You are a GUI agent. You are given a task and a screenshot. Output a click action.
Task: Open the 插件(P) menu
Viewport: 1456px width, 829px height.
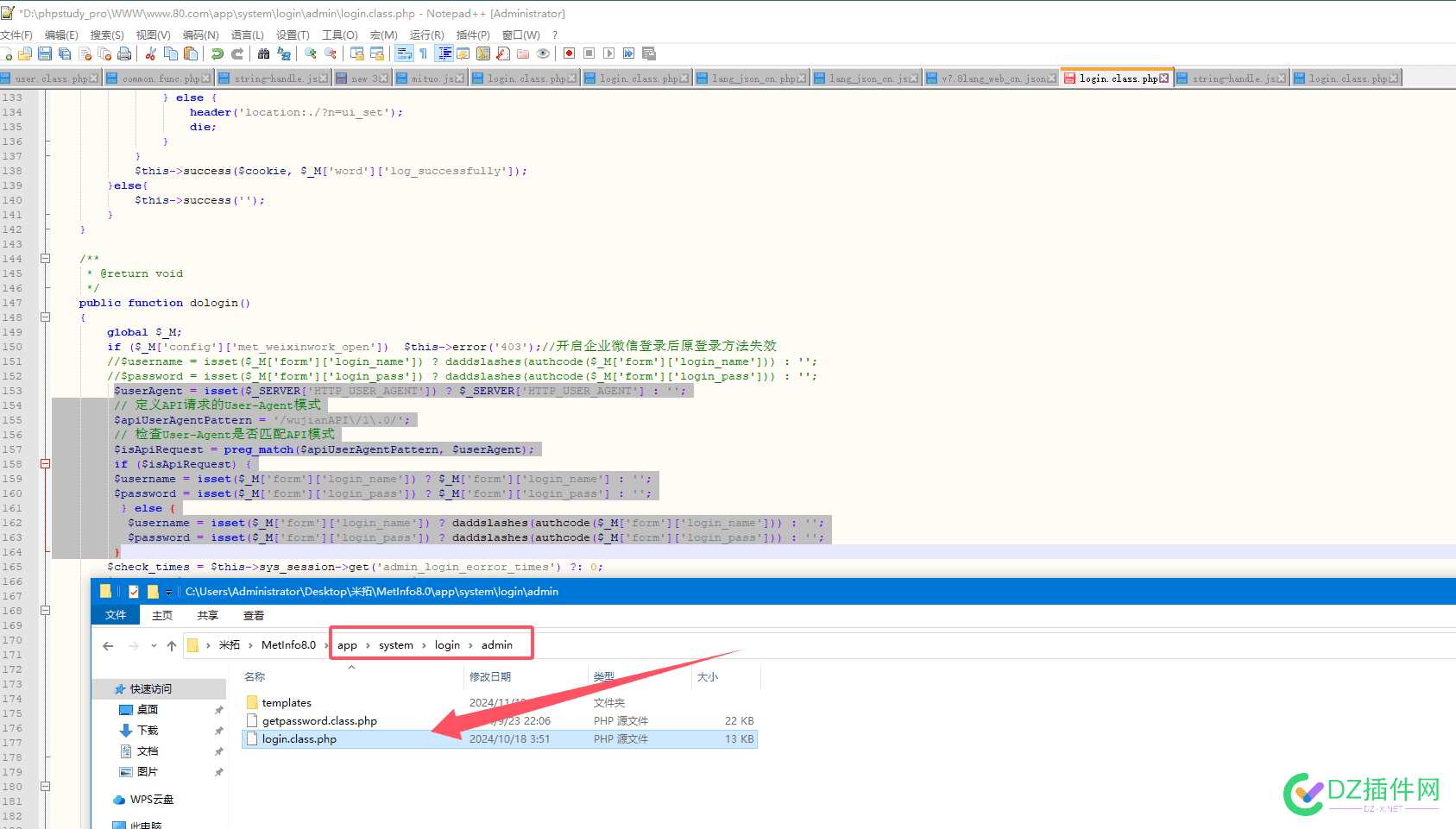click(x=473, y=35)
